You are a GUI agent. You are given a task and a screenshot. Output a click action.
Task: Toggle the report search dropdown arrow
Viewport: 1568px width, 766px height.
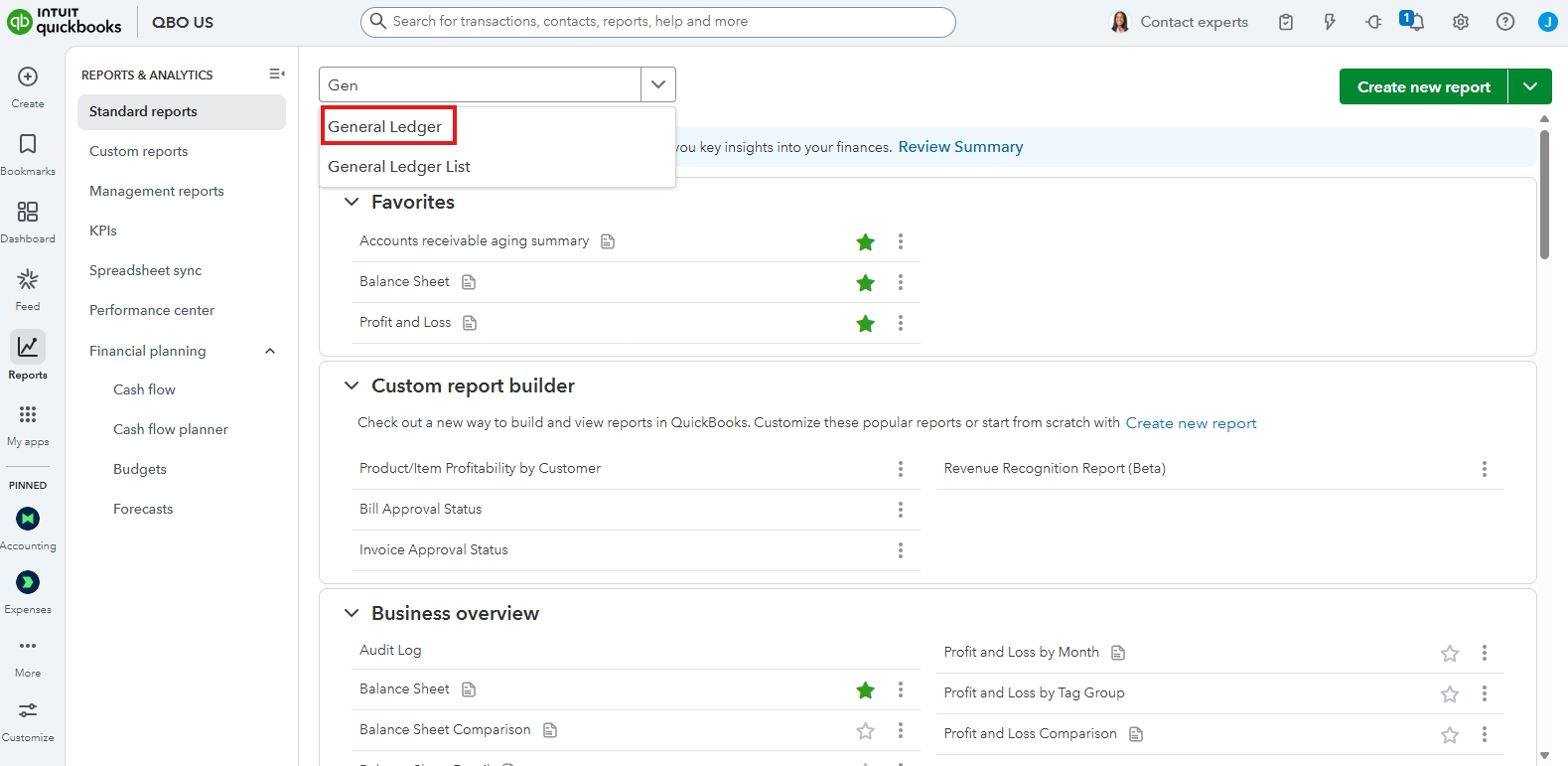tap(658, 84)
